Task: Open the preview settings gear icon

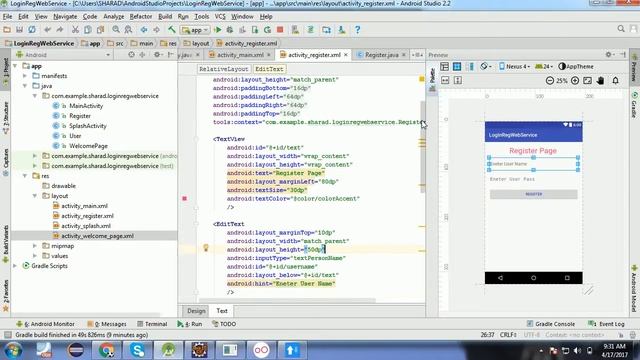Action: click(609, 54)
